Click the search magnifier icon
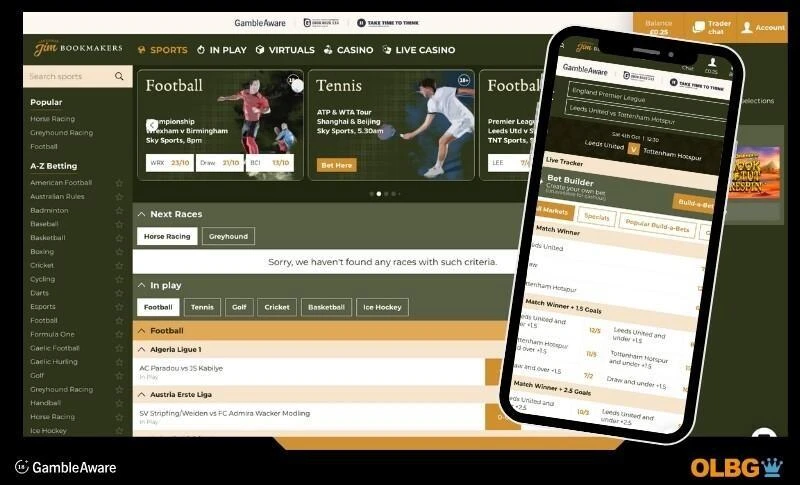 [119, 76]
